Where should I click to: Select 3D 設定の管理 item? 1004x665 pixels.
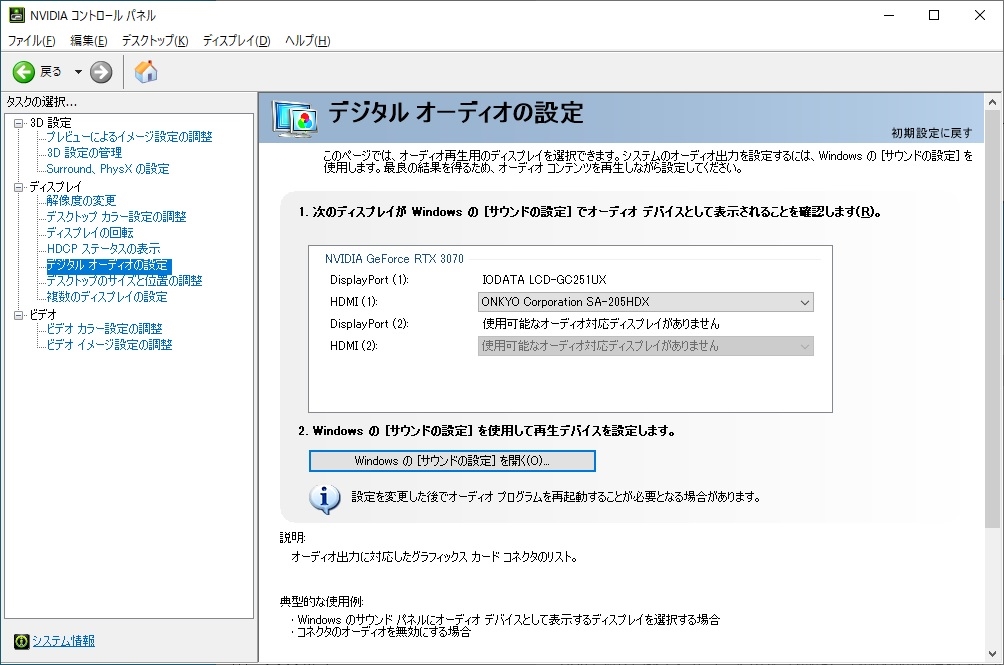coord(84,152)
